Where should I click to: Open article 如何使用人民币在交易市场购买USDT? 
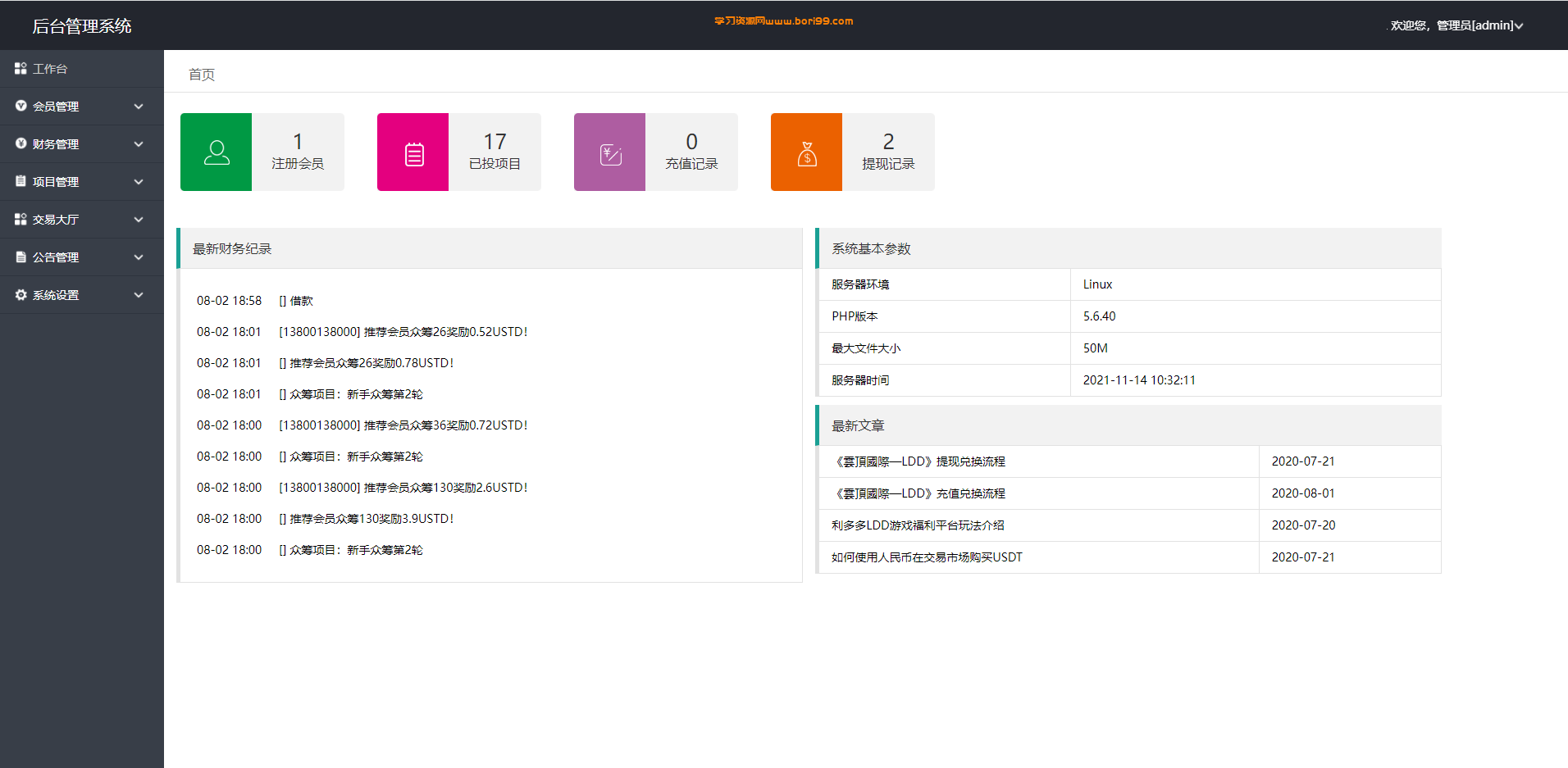(927, 557)
